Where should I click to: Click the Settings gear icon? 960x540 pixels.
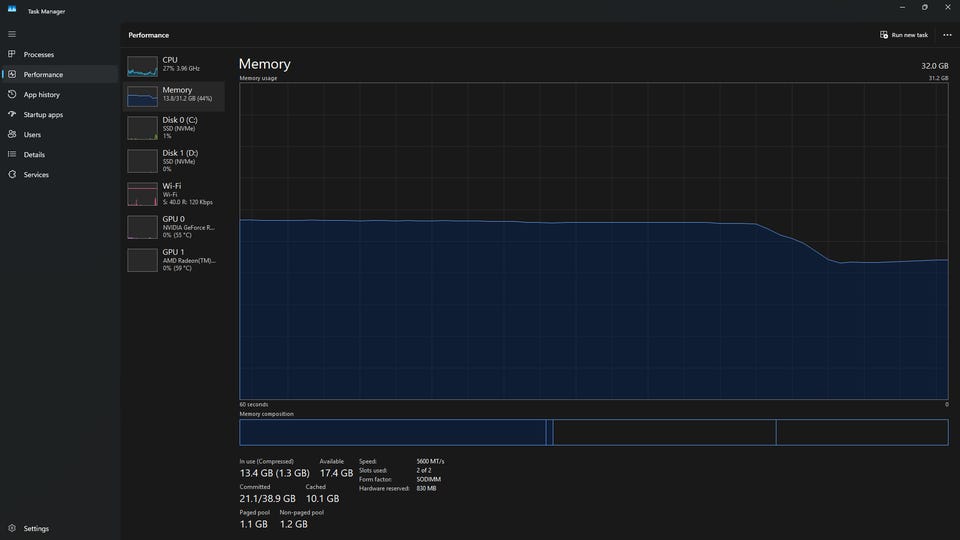[12, 528]
